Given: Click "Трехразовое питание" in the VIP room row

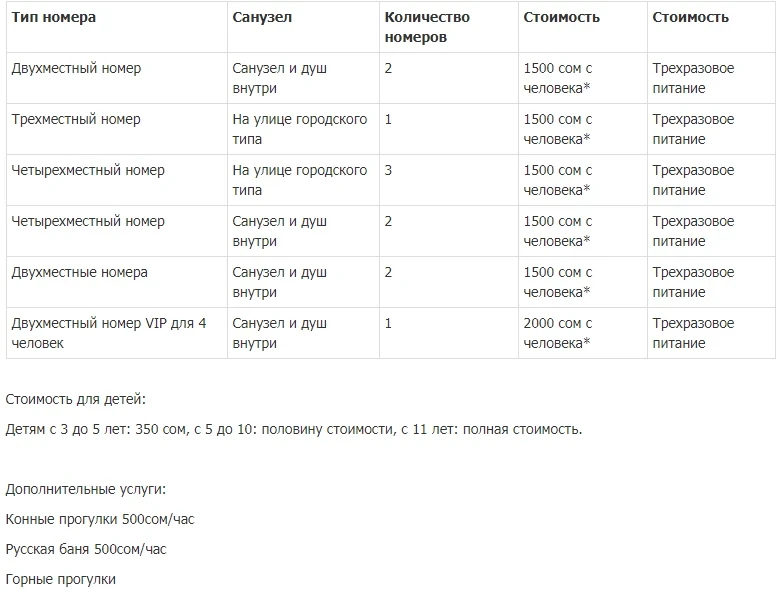Looking at the screenshot, I should pyautogui.click(x=693, y=333).
